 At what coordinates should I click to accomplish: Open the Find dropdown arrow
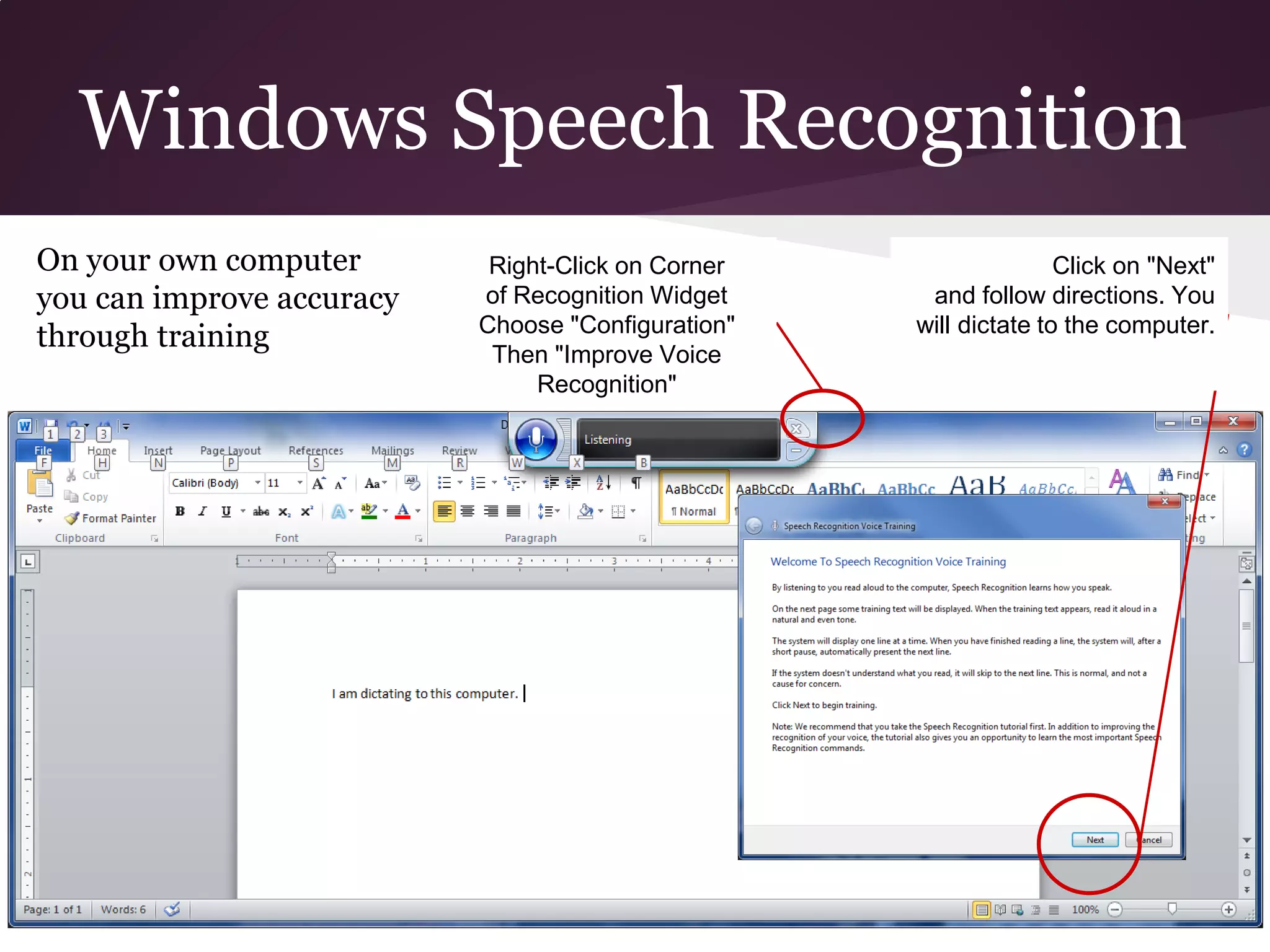(x=1207, y=475)
